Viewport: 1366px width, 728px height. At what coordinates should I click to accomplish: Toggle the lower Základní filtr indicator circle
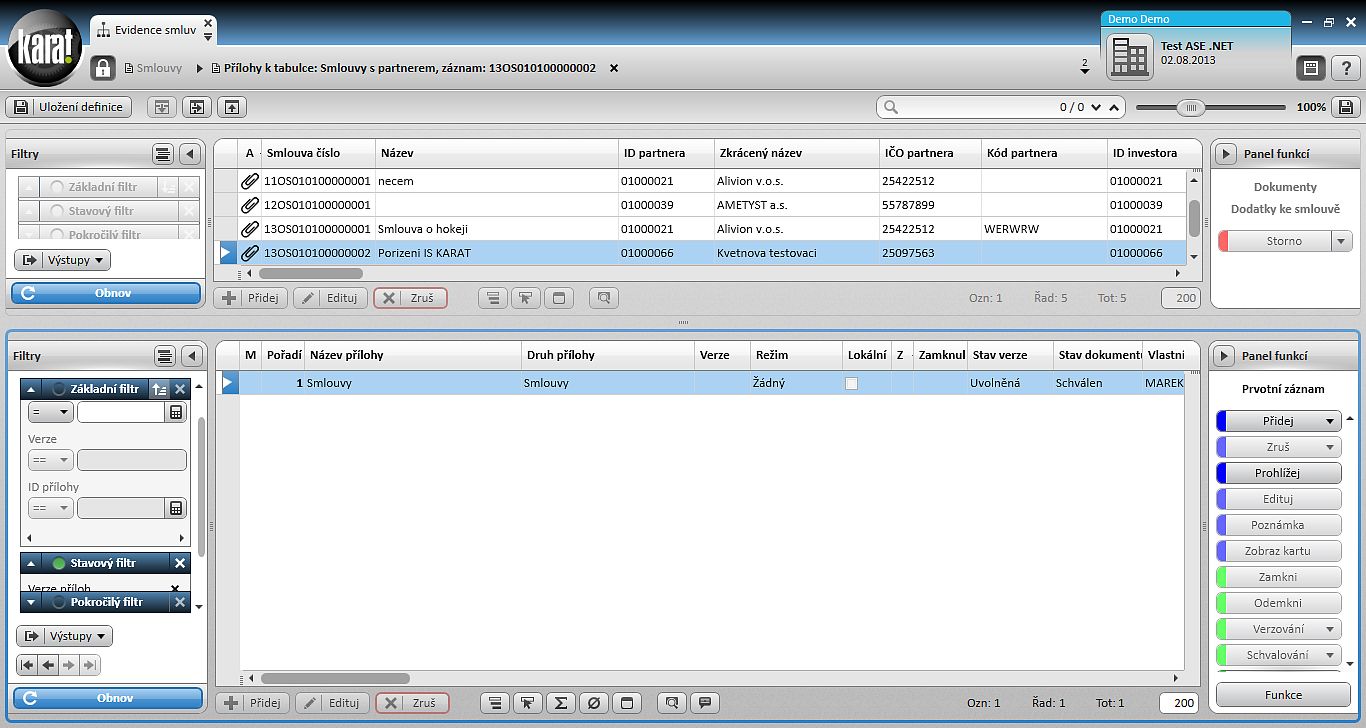[59, 389]
